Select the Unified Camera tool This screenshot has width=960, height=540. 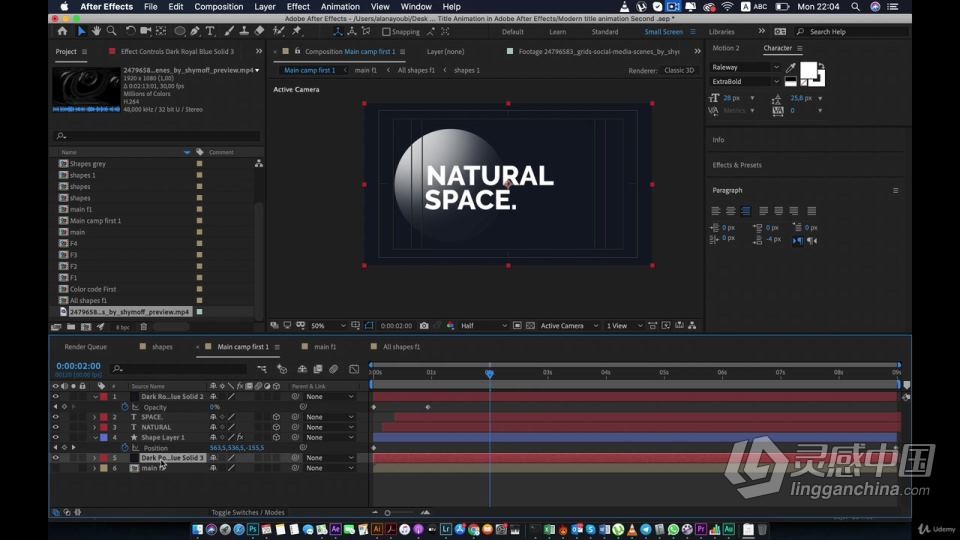click(x=146, y=31)
